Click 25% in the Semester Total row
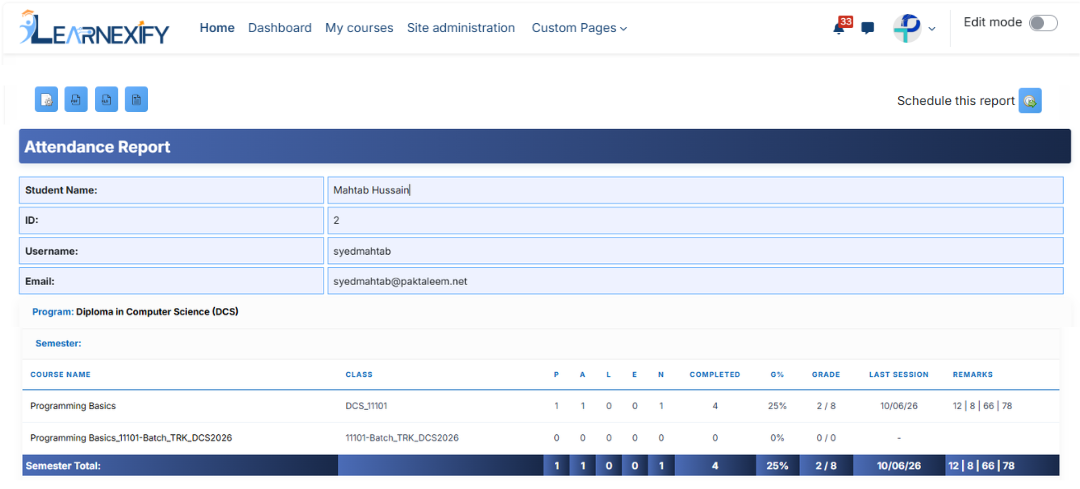The height and width of the screenshot is (489, 1080). pos(778,466)
